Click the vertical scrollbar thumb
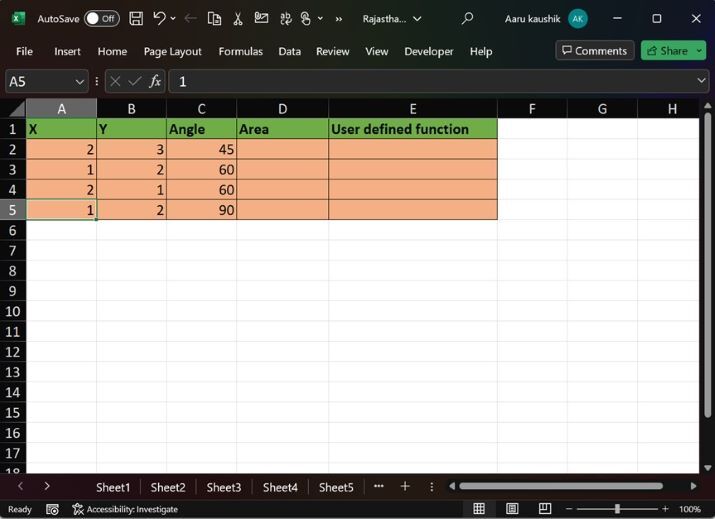The image size is (715, 519). coord(707,265)
